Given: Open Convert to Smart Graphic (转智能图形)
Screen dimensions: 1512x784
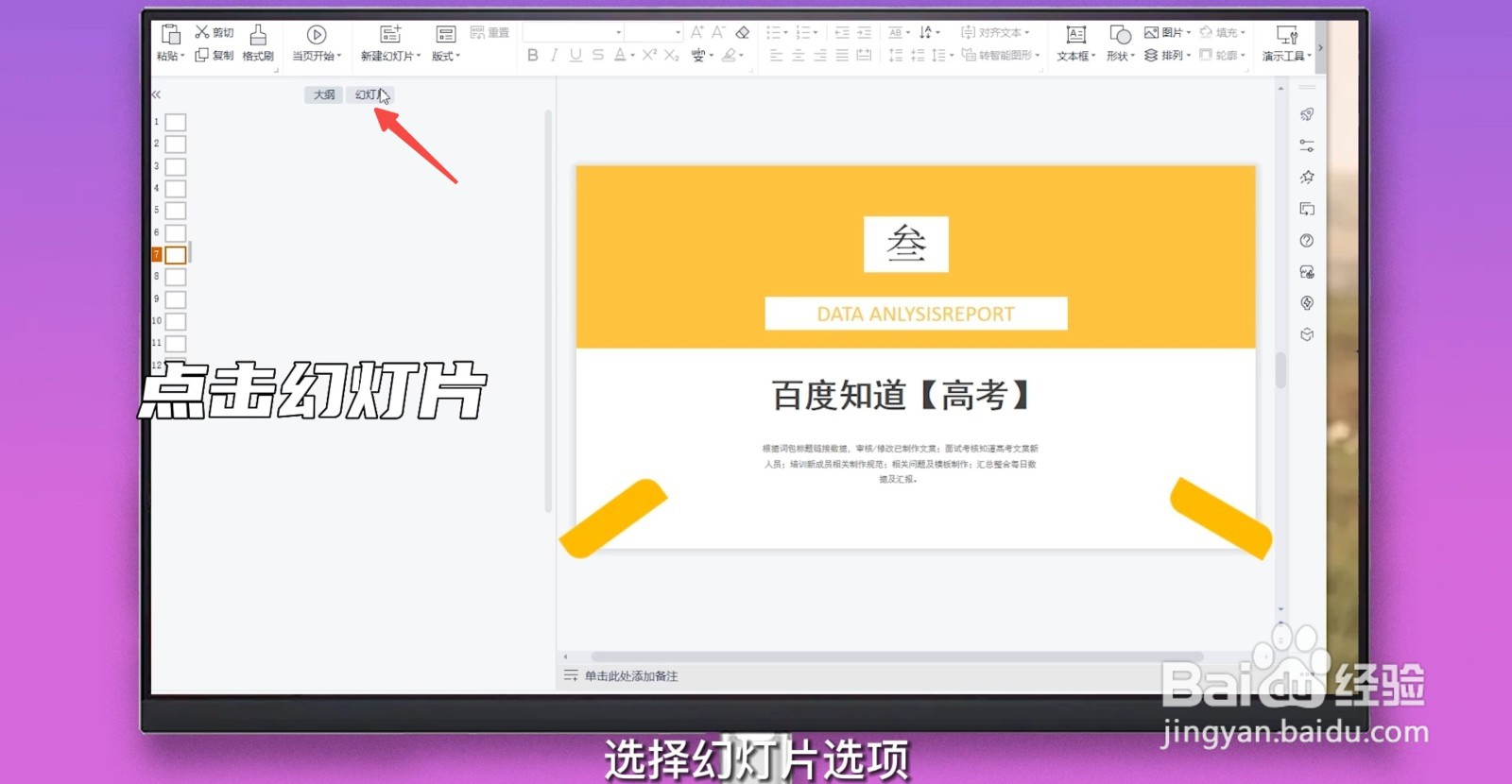Looking at the screenshot, I should click(x=1001, y=56).
